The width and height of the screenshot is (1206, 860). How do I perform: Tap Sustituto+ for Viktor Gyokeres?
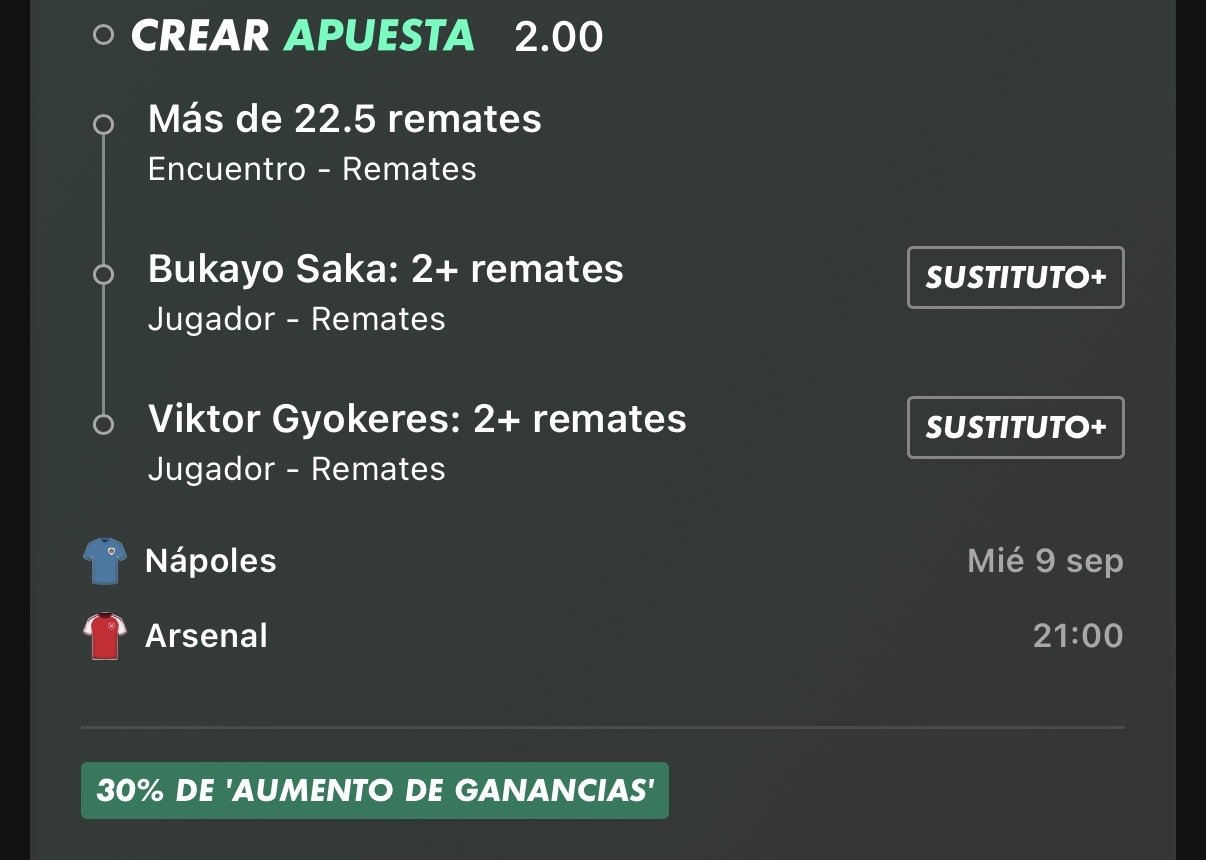(x=1016, y=427)
